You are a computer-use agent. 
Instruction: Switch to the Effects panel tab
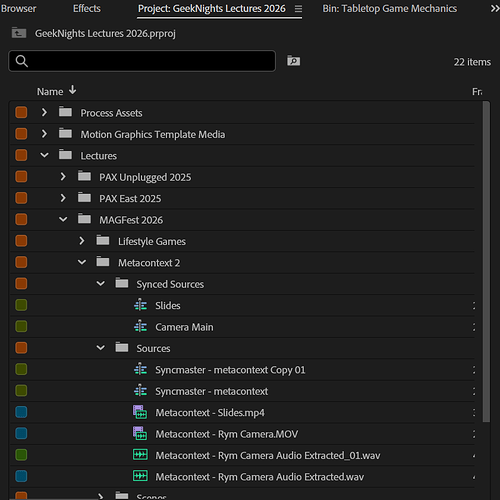click(87, 8)
